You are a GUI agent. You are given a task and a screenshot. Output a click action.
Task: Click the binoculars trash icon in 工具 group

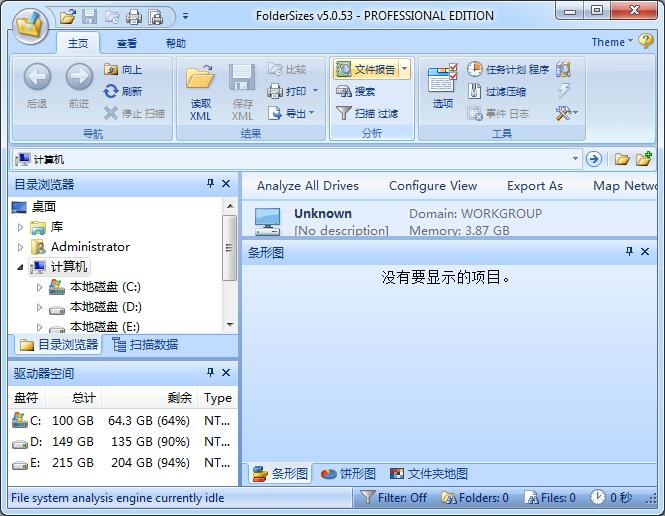(564, 69)
